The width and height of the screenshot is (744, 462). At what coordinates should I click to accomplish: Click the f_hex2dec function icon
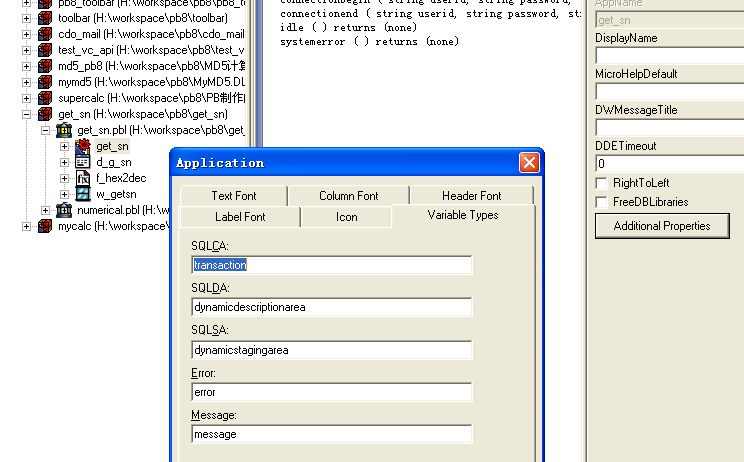click(x=83, y=178)
